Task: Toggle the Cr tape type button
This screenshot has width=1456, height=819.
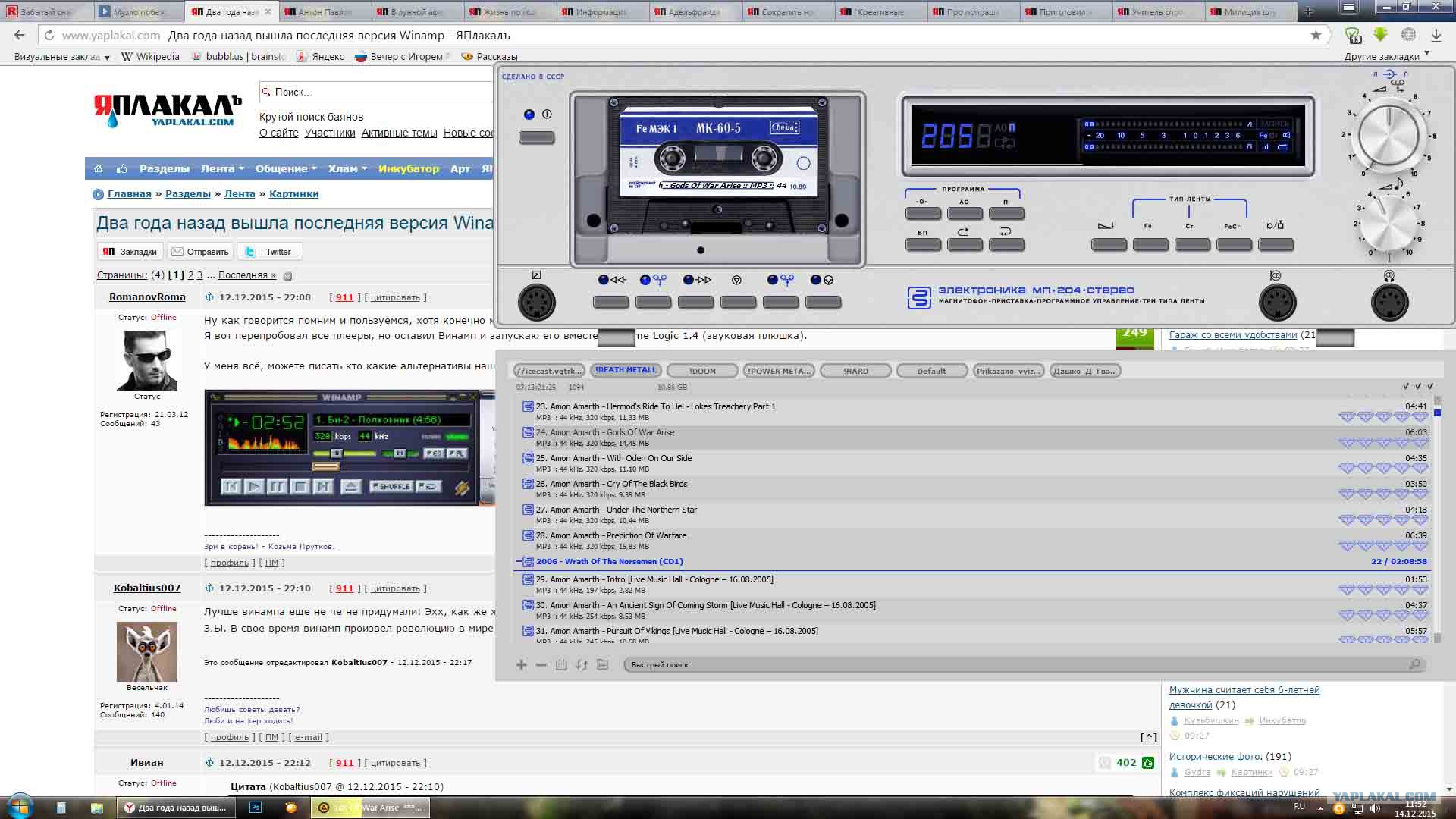Action: (x=1192, y=244)
